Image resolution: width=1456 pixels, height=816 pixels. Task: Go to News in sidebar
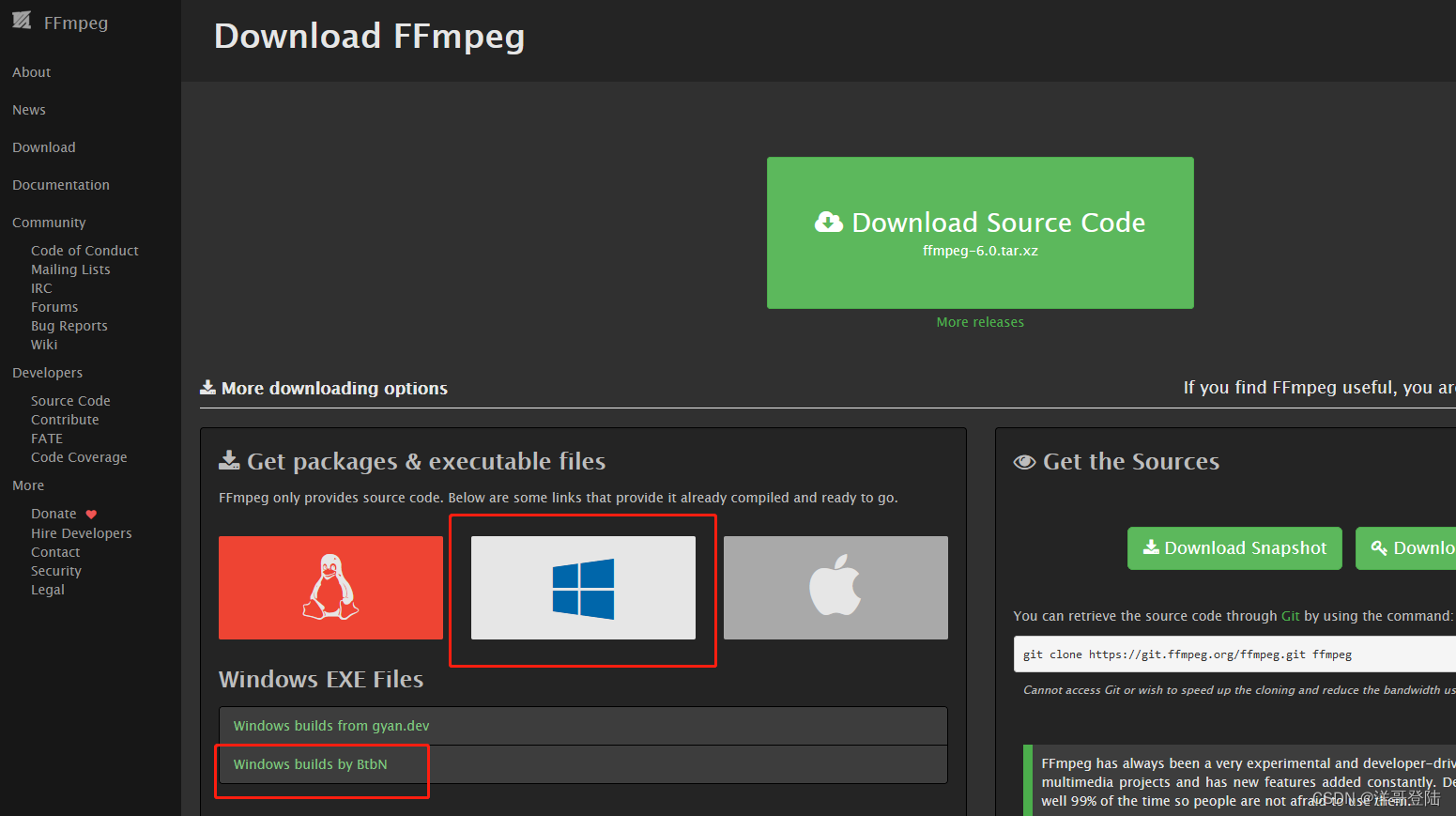coord(29,110)
